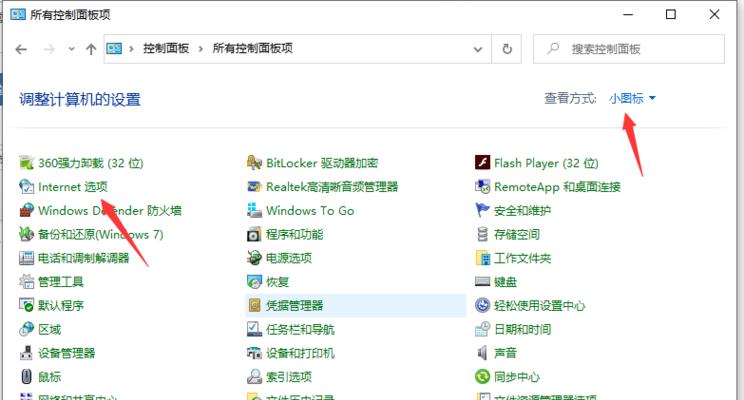The width and height of the screenshot is (744, 400).
Task: Open the 电源选项 icon
Action: 254,258
